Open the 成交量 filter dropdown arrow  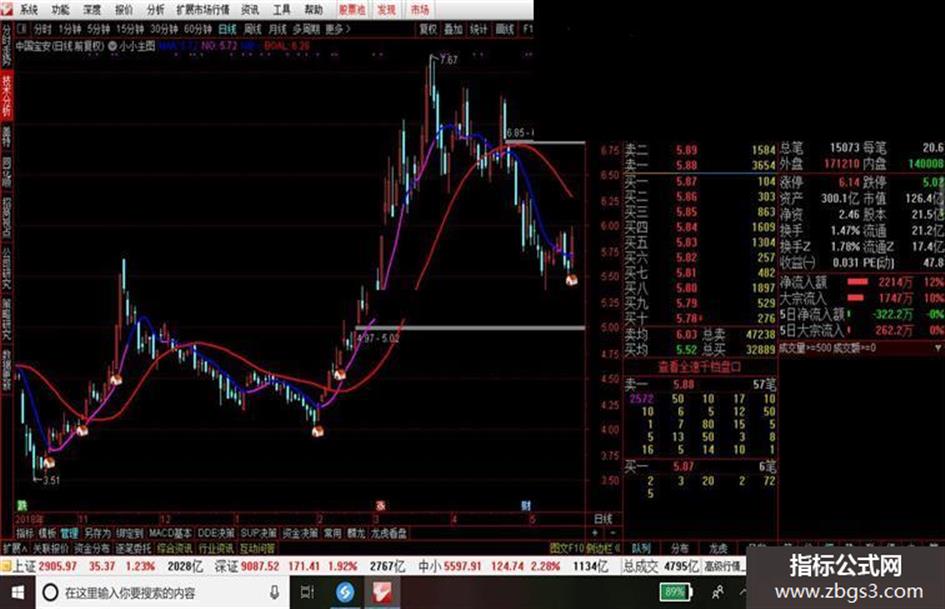pos(938,348)
